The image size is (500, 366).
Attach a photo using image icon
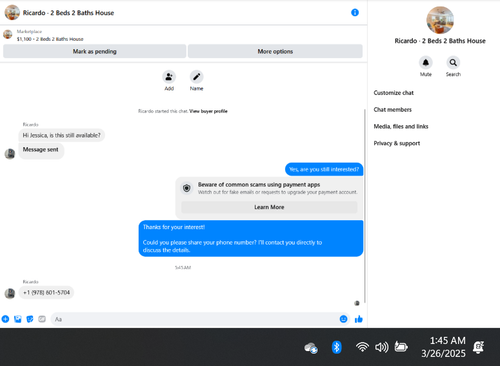(x=18, y=319)
